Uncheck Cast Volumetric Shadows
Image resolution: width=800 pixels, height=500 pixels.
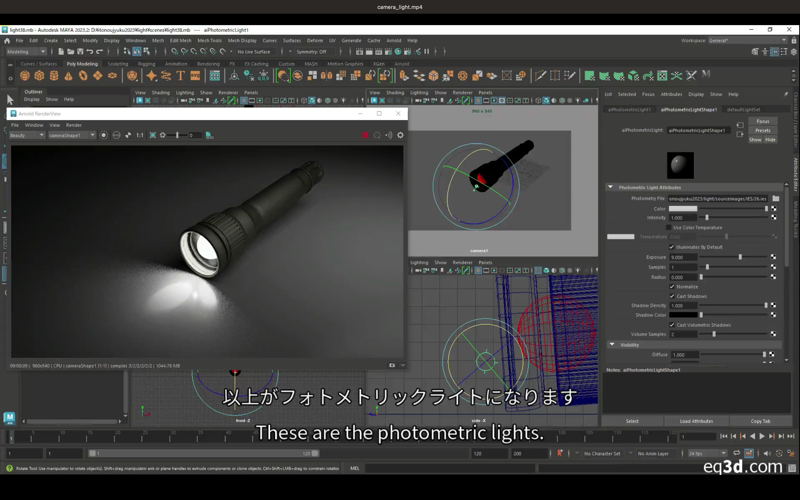[x=672, y=325]
